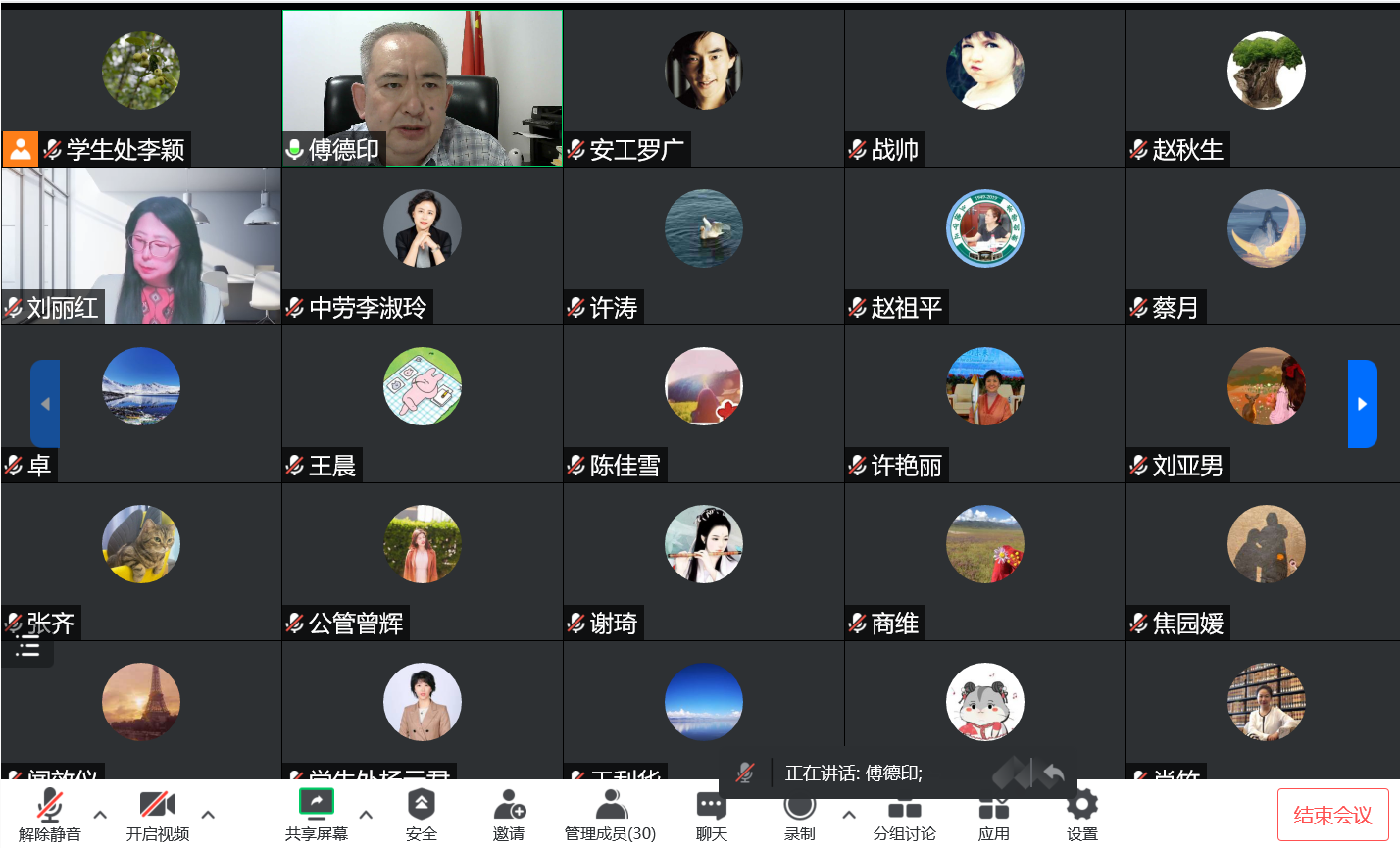Click the list view icon on the left edge

[x=26, y=649]
